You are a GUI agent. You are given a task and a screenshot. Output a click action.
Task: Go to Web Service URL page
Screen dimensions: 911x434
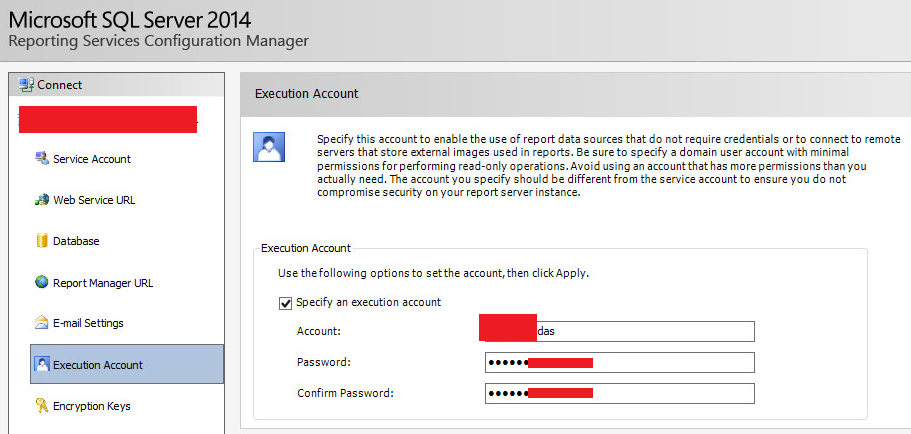[x=94, y=200]
